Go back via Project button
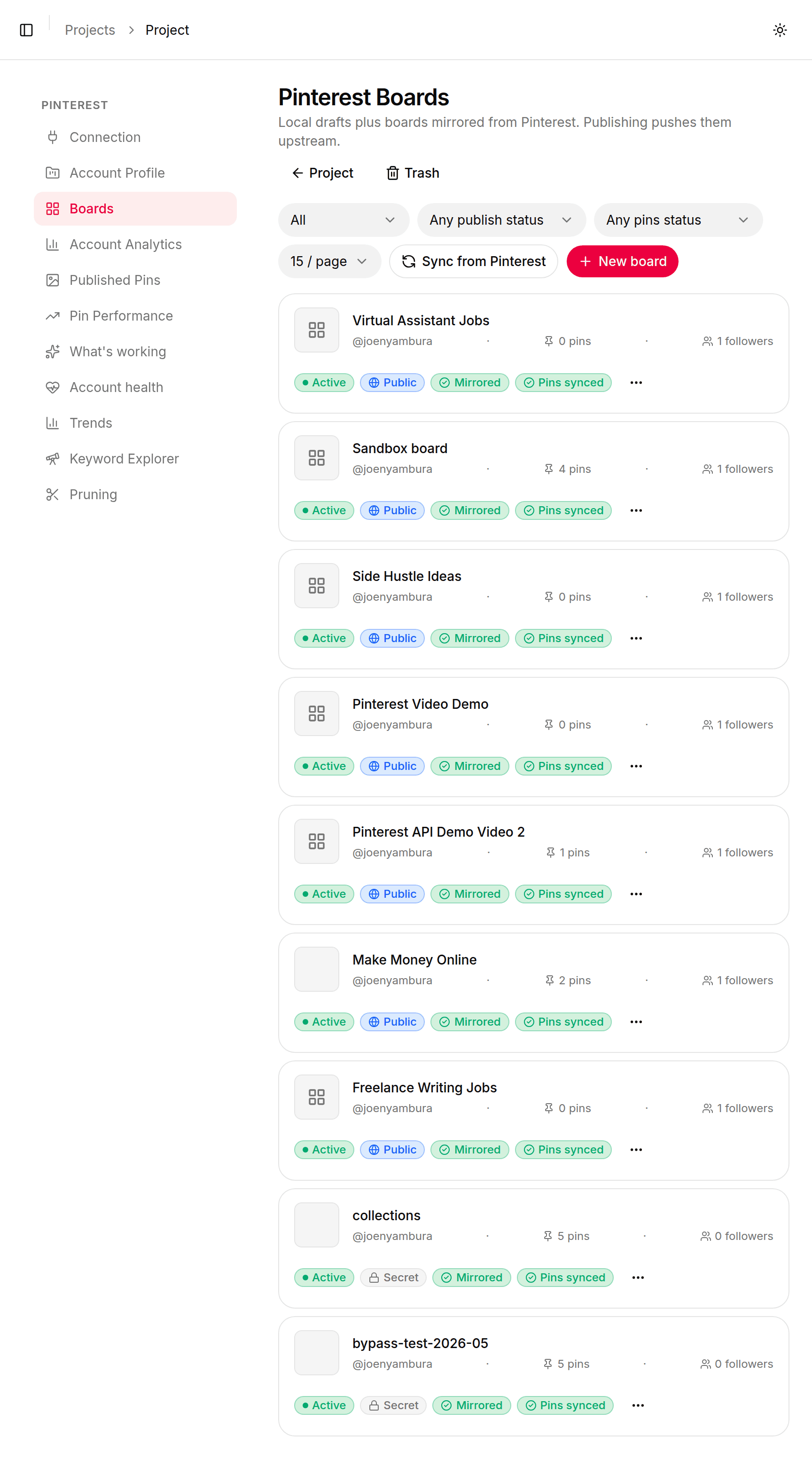Screen dimensions: 812x1459 coord(322,173)
